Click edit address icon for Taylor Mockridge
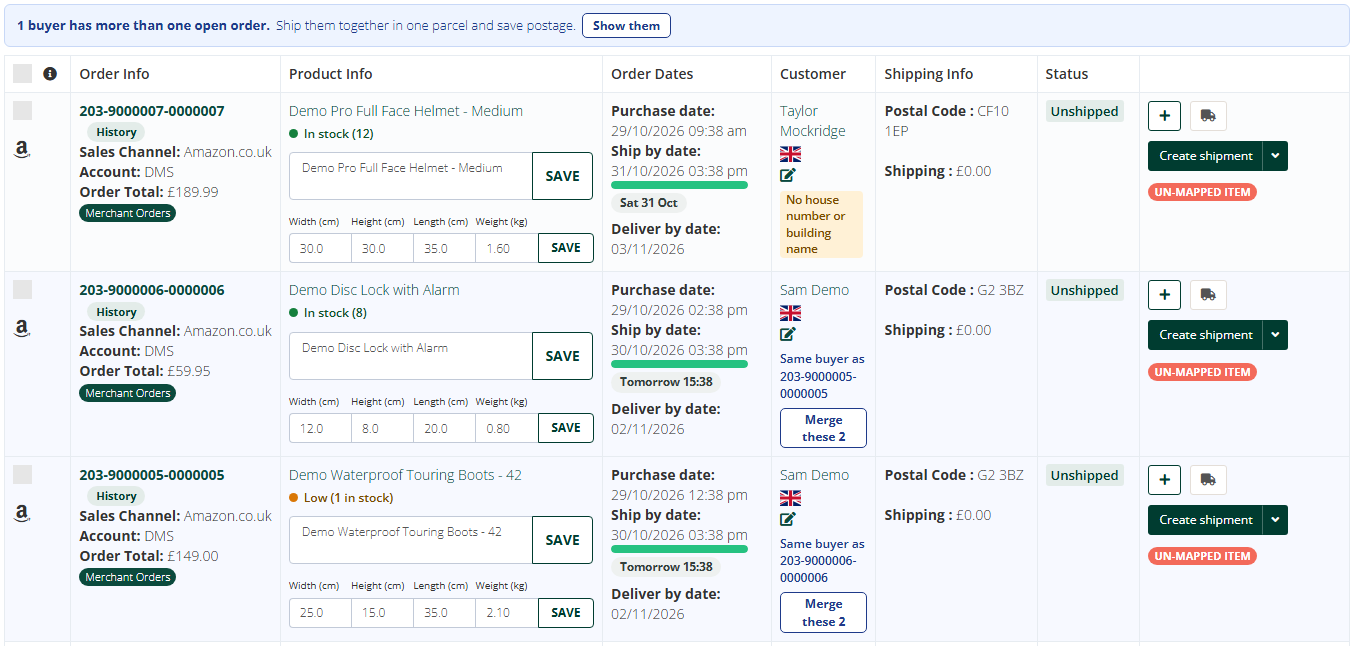The image size is (1354, 646). [788, 175]
